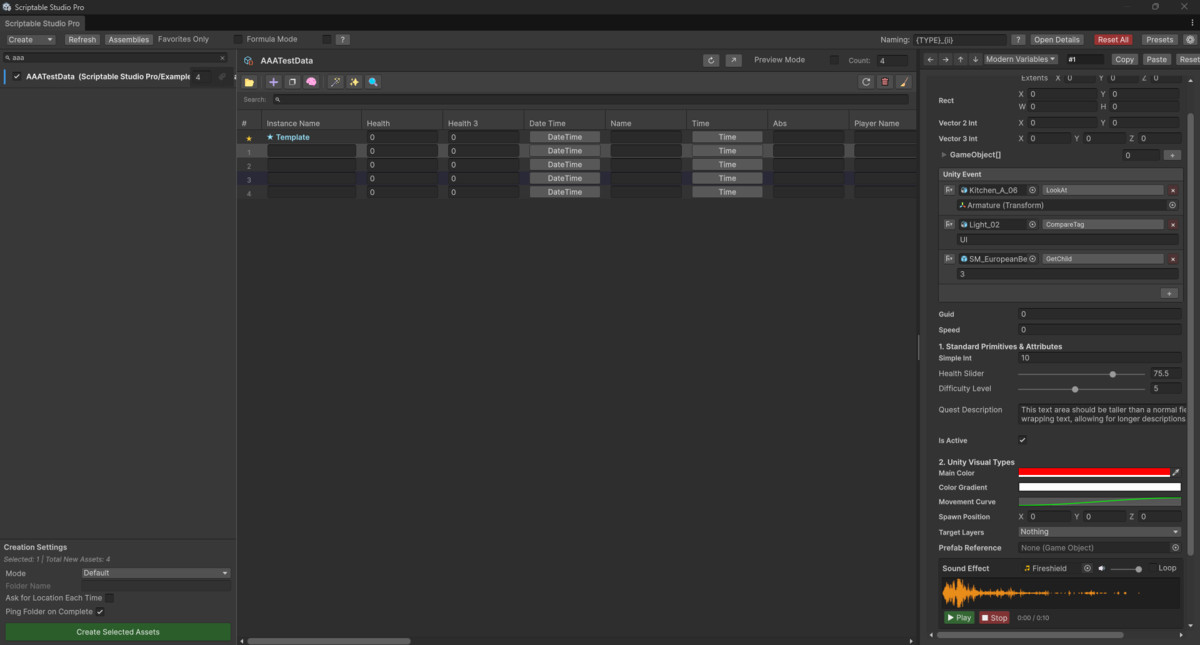Click the purple plus icon to add a row
The image size is (1200, 645).
(273, 81)
